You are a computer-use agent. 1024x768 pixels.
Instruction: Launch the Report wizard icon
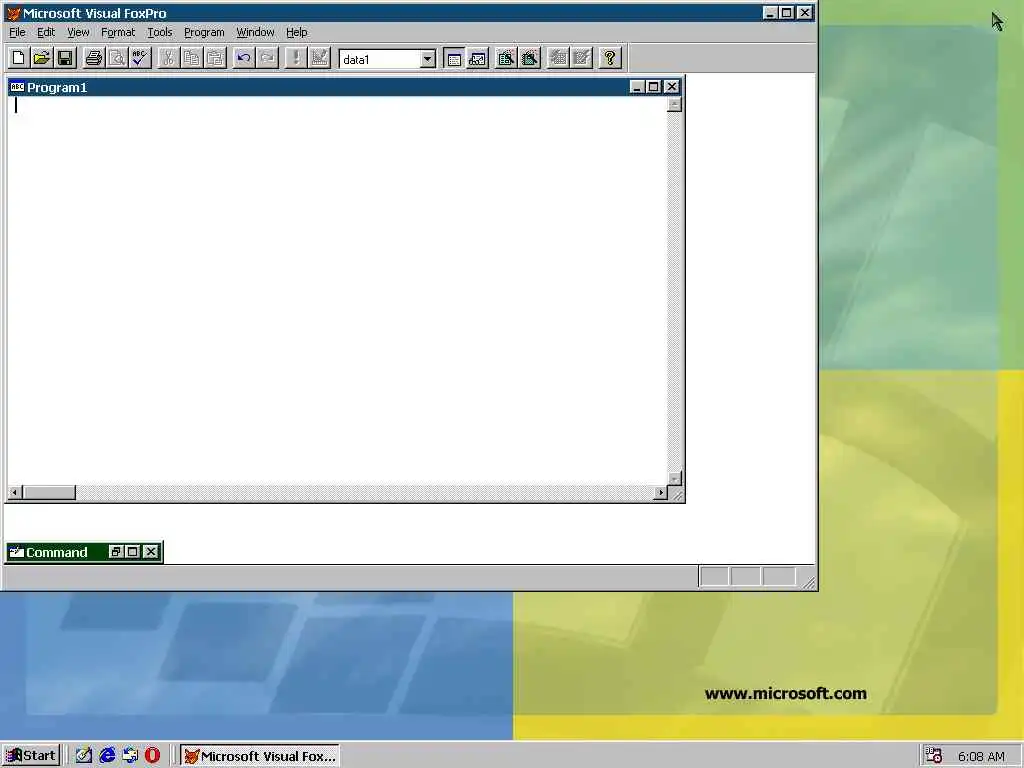pyautogui.click(x=530, y=58)
